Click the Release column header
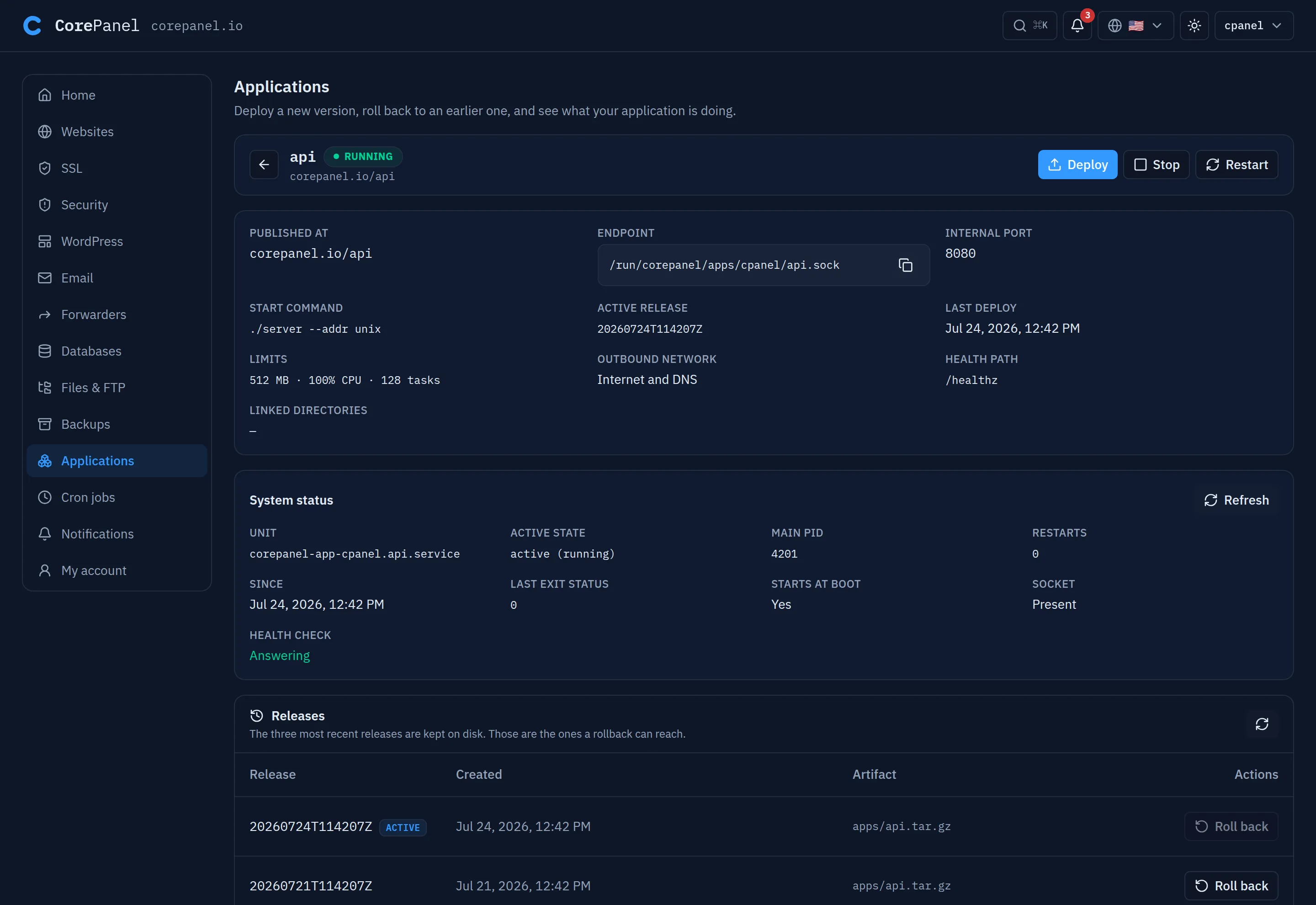This screenshot has height=905, width=1316. [273, 774]
